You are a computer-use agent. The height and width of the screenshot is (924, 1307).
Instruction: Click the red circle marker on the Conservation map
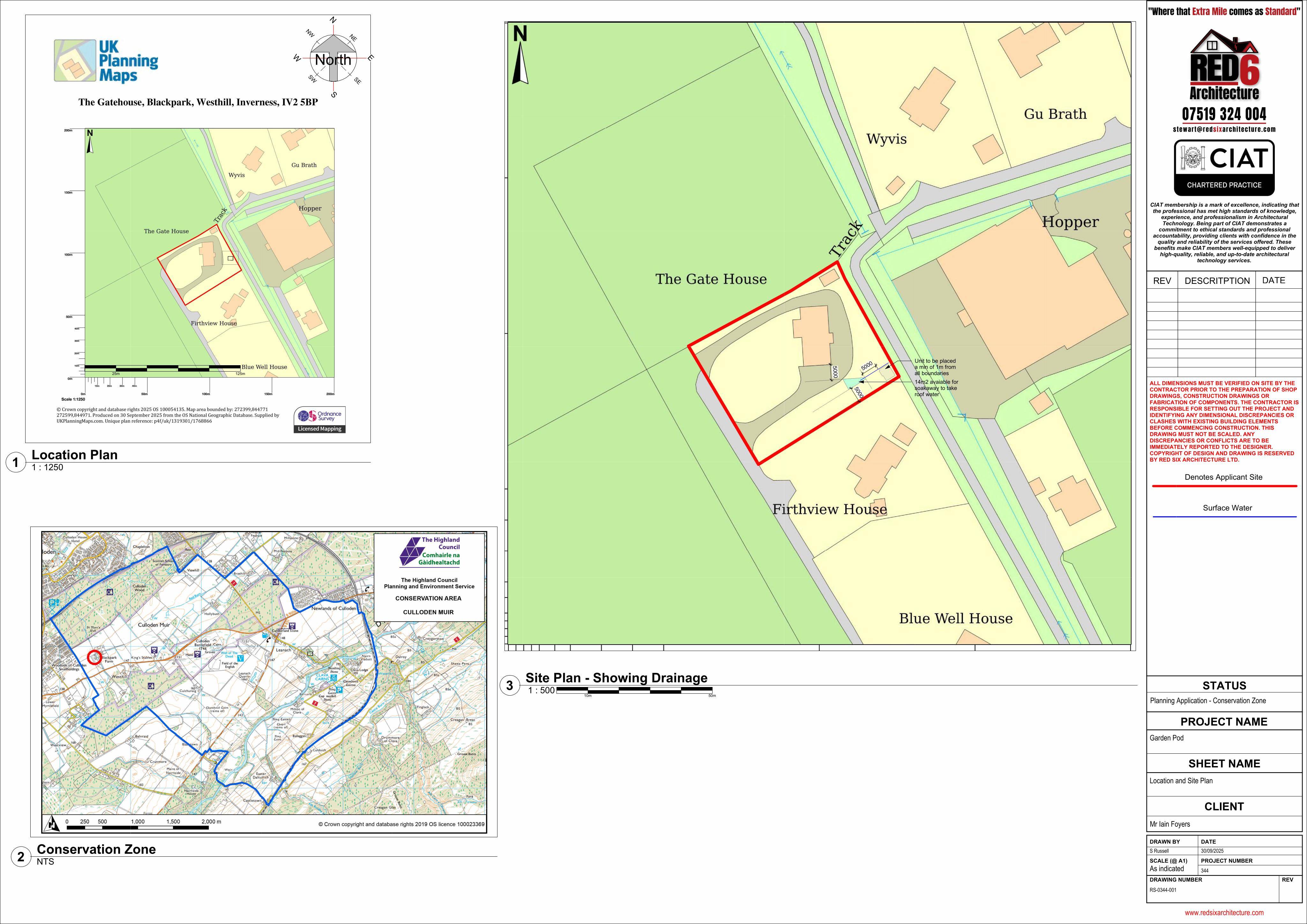click(x=94, y=657)
